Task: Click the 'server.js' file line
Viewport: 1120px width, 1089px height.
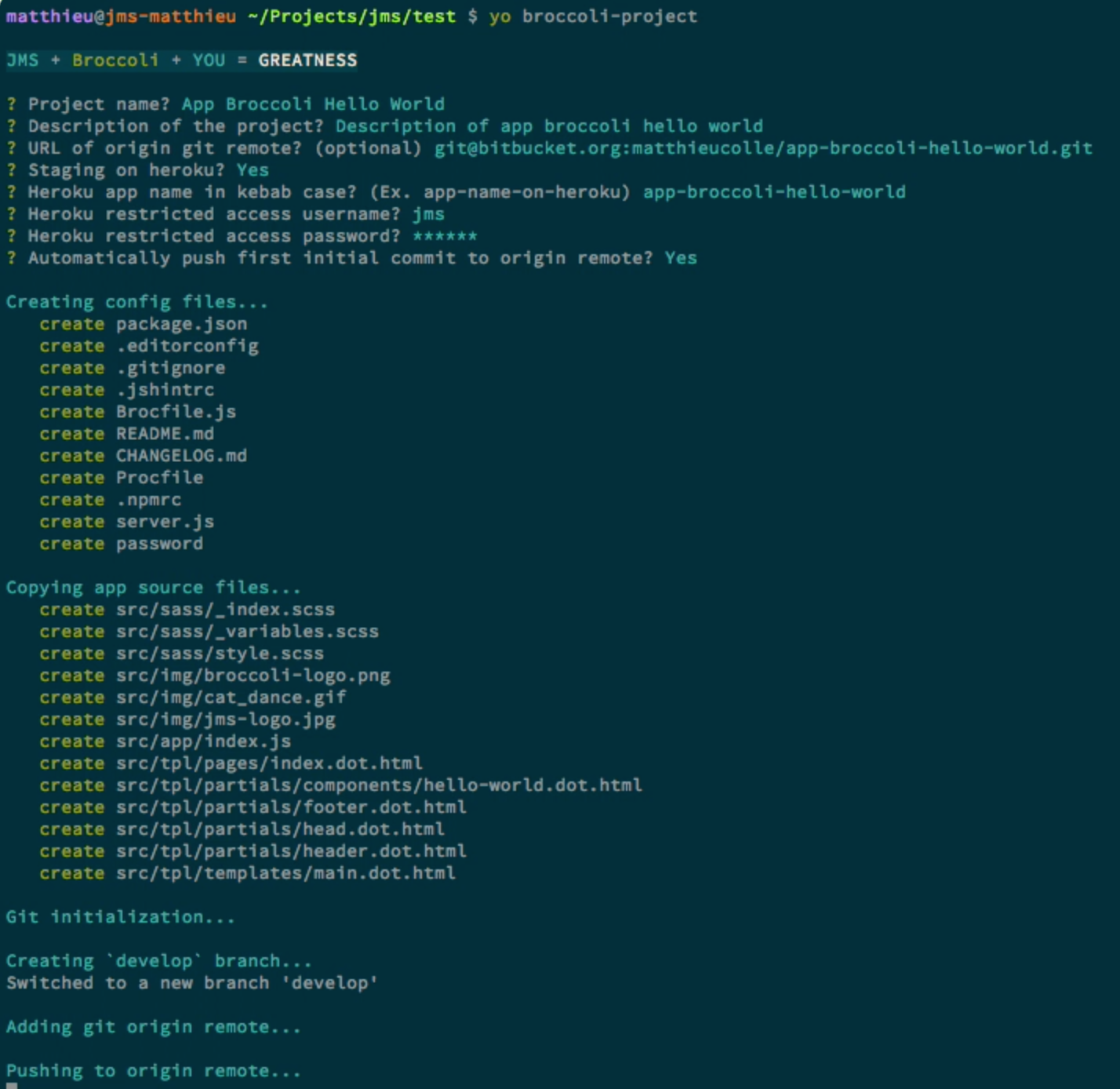Action: [x=127, y=522]
